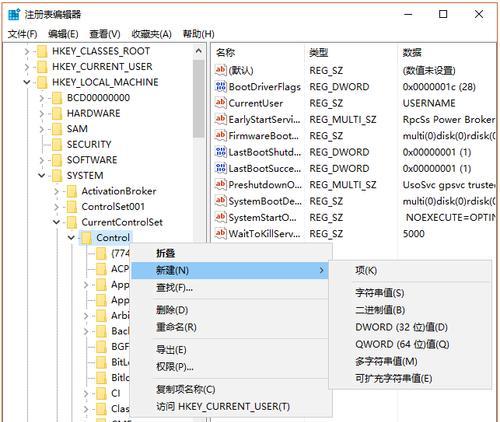
Task: Click the string icon beside (默认) value
Action: point(221,70)
